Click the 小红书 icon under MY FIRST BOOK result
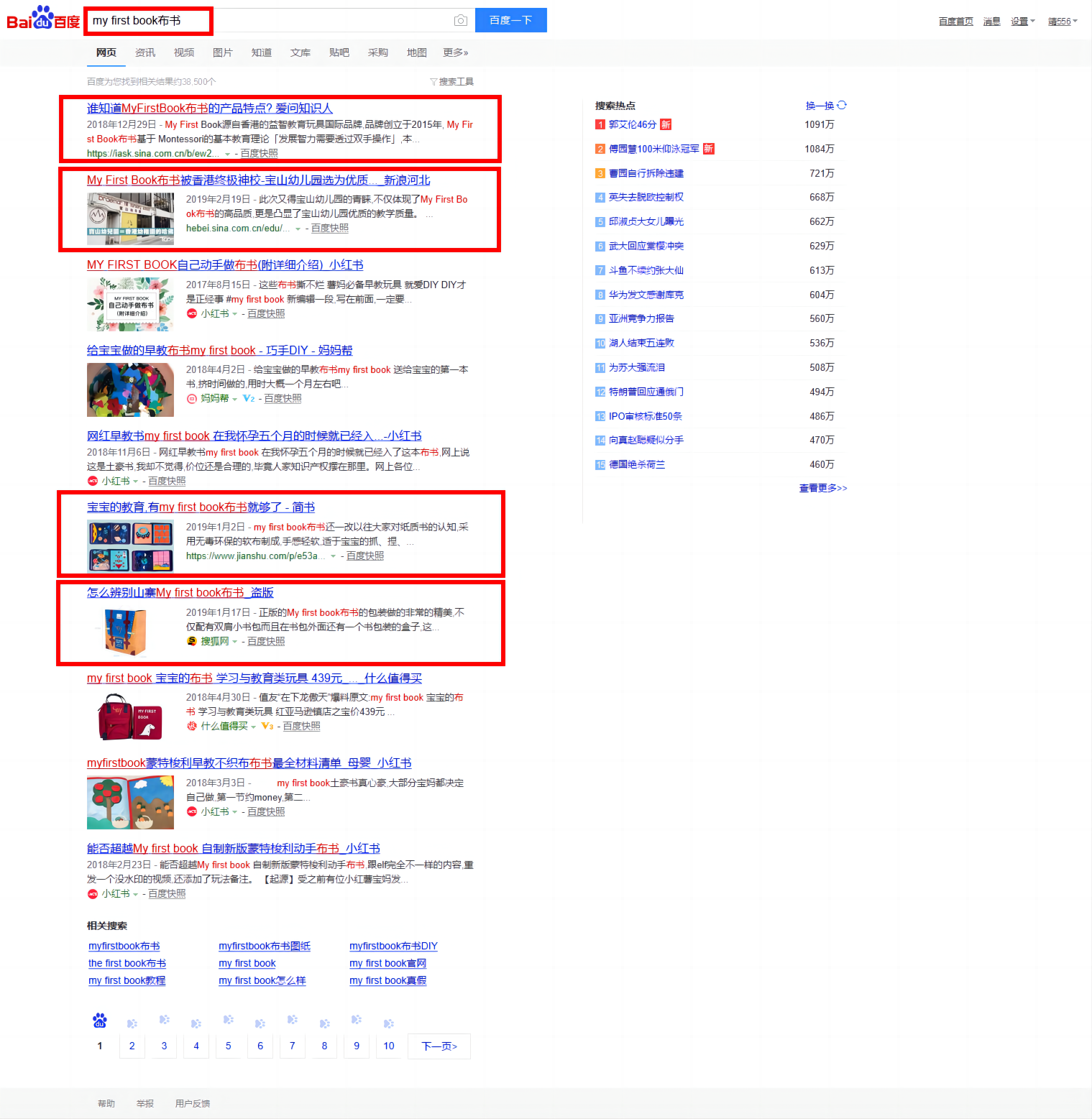This screenshot has width=1092, height=1119. [192, 313]
